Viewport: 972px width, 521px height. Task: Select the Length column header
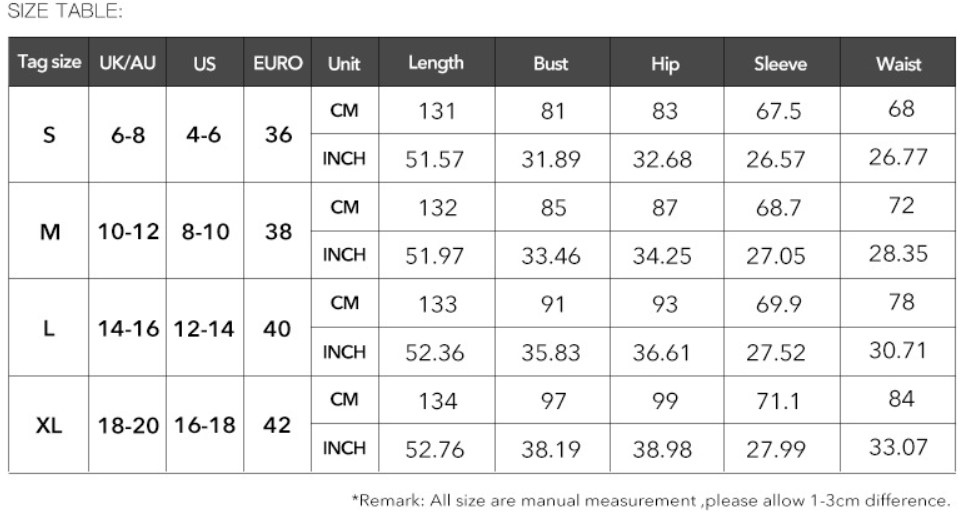[436, 62]
